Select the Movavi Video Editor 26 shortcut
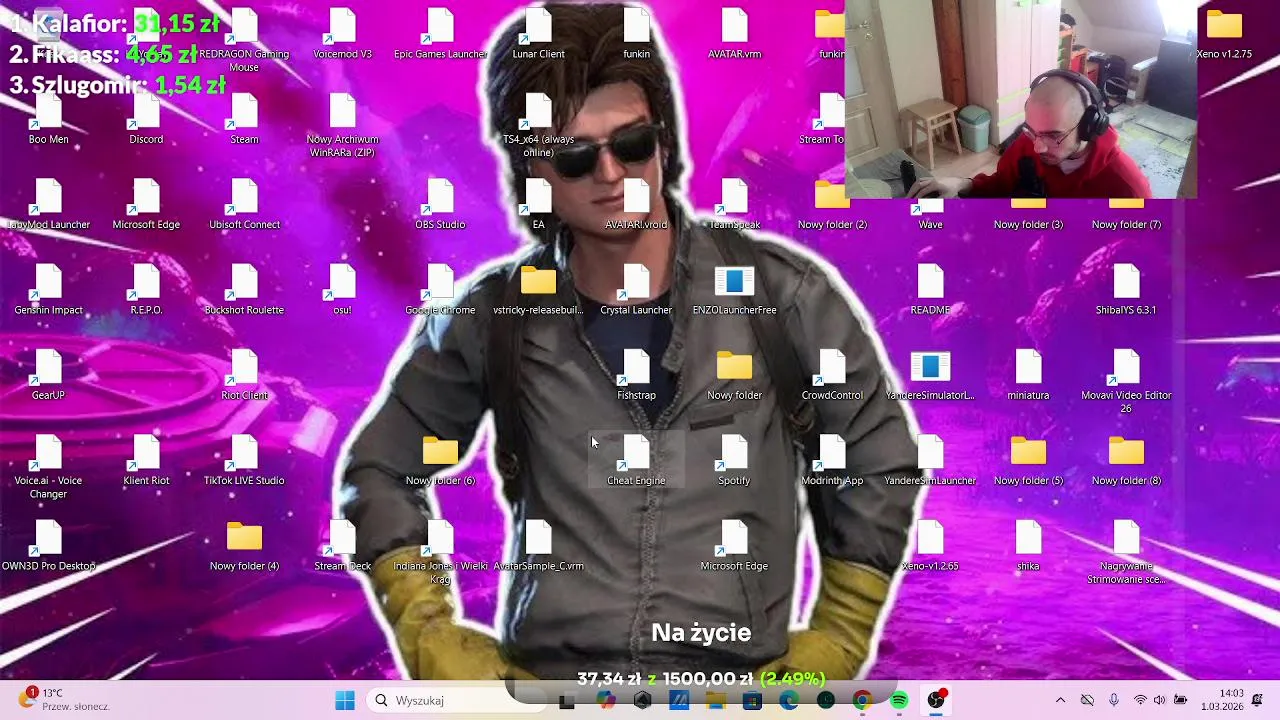 [x=1126, y=383]
